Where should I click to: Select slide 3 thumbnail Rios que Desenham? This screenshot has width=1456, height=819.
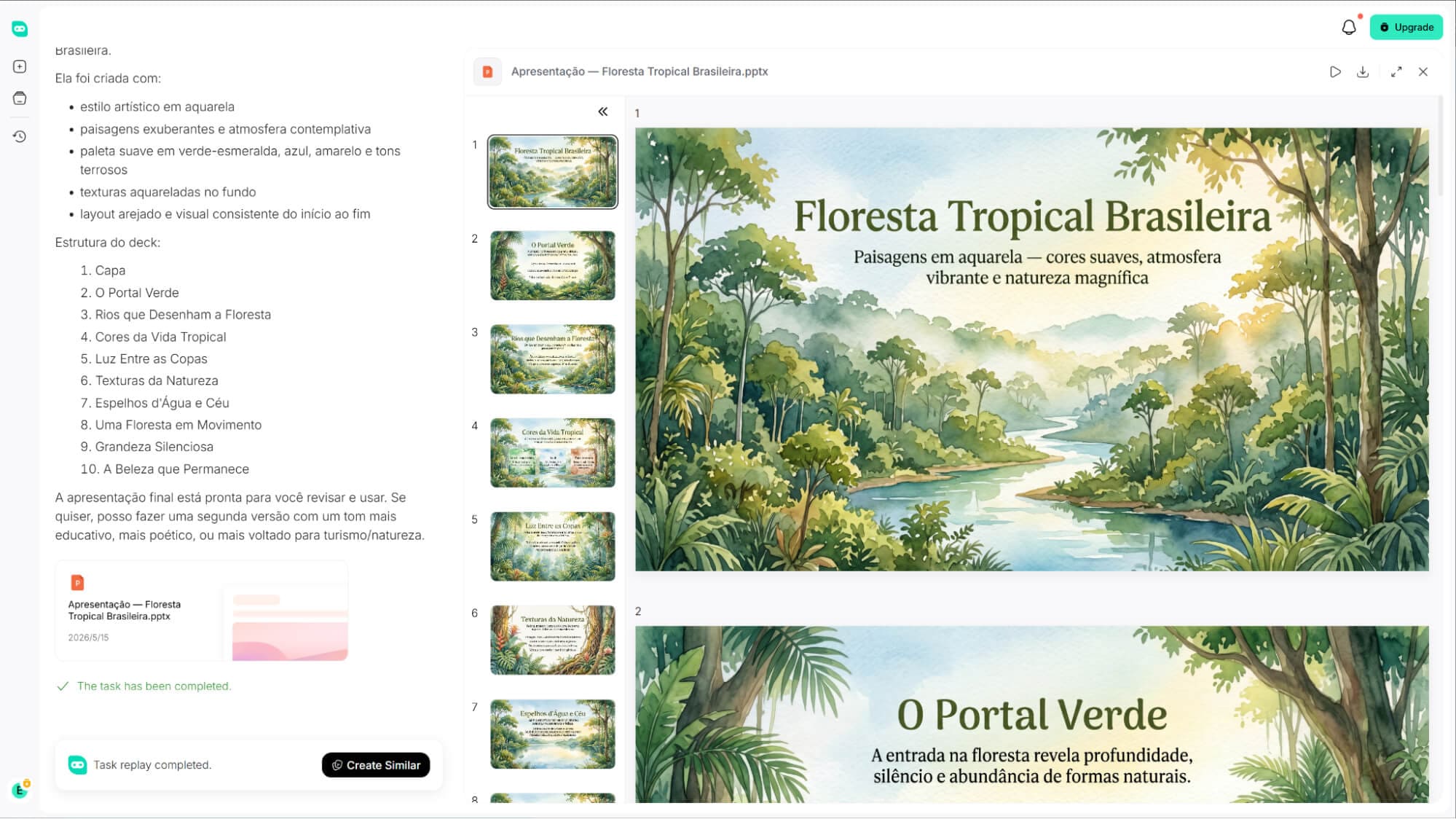coord(552,359)
